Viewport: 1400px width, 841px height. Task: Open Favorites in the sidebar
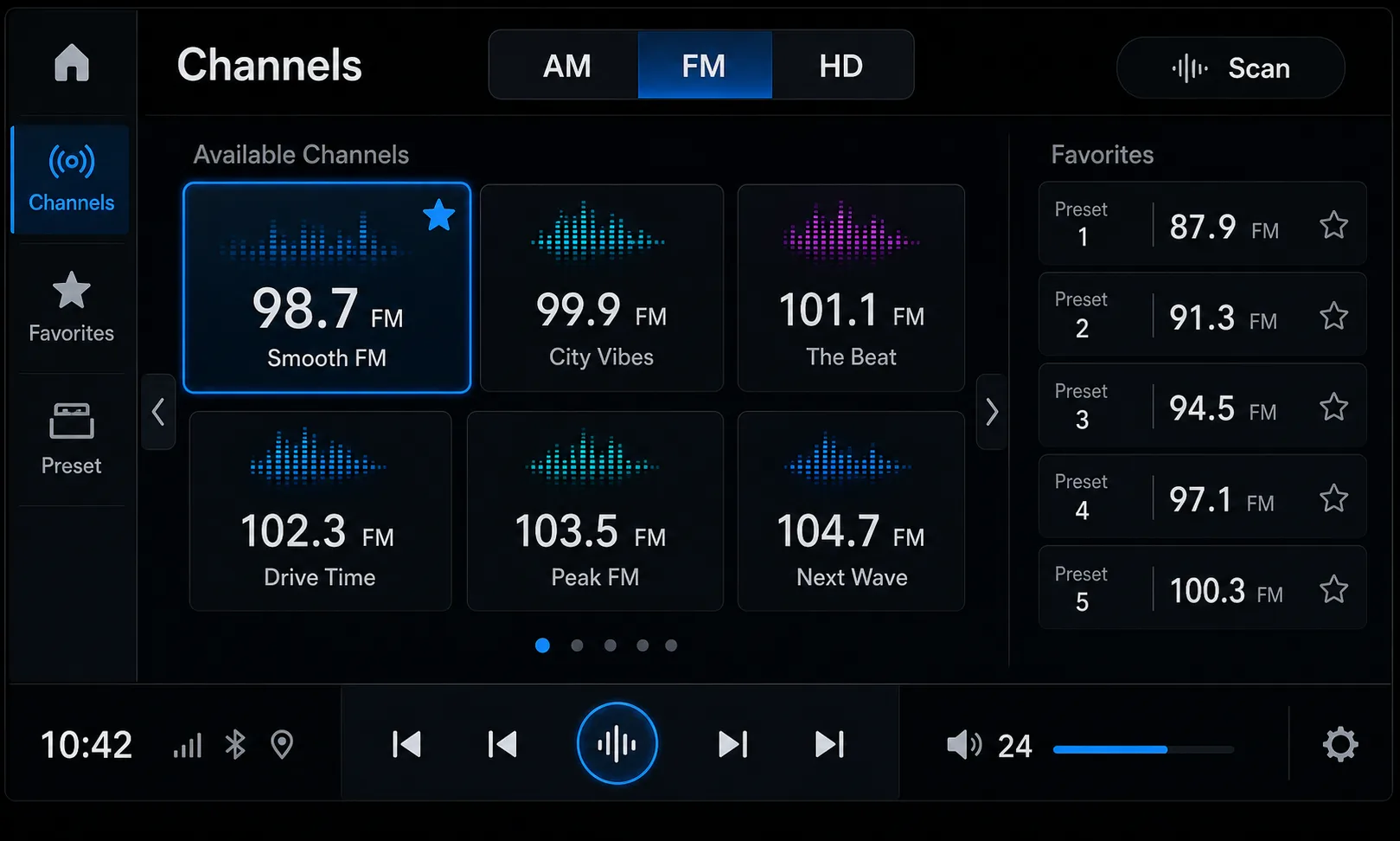click(x=71, y=308)
